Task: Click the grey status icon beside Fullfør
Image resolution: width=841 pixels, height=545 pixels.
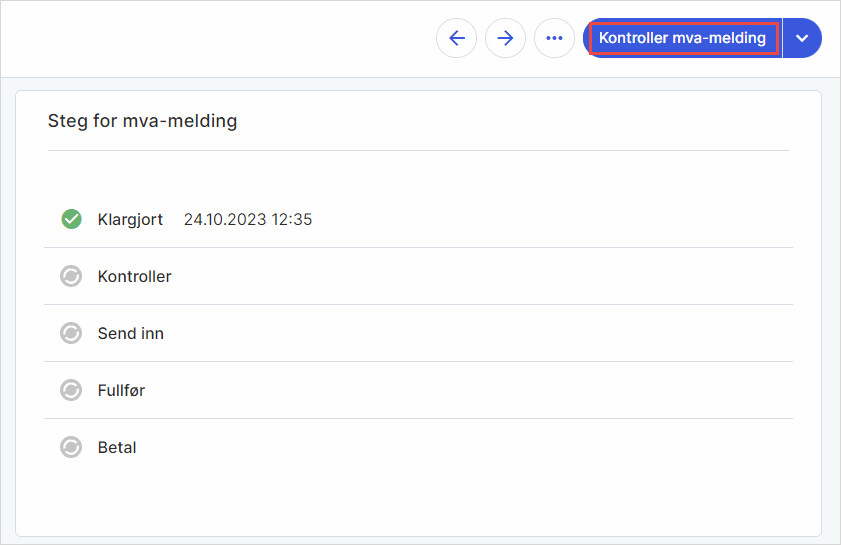Action: (x=71, y=390)
